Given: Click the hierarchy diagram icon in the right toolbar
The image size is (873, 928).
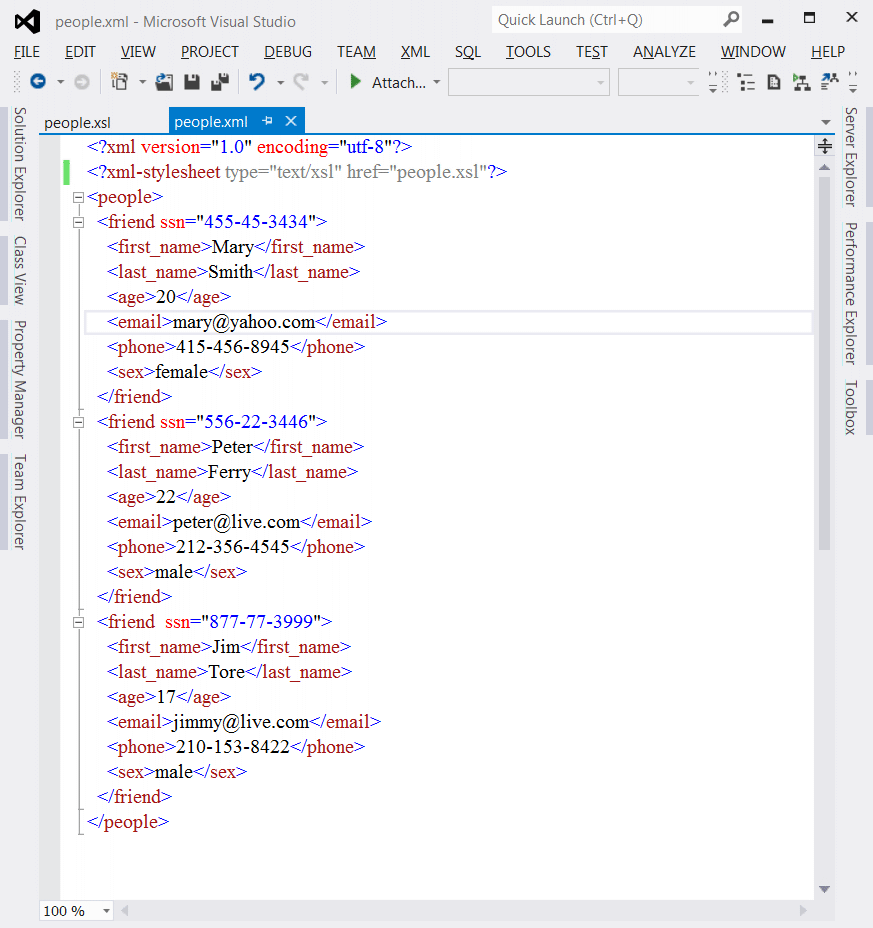Looking at the screenshot, I should point(801,82).
